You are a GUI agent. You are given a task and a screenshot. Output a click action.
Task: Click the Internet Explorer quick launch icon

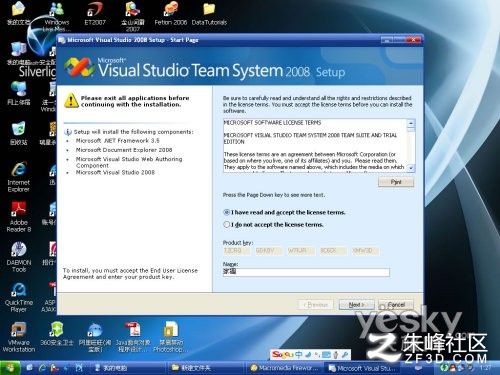(42, 368)
